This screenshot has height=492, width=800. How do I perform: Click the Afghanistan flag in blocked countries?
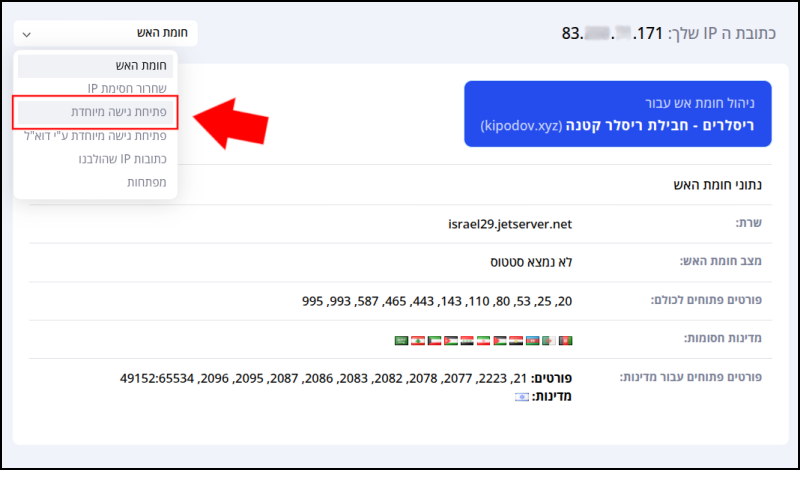point(565,340)
